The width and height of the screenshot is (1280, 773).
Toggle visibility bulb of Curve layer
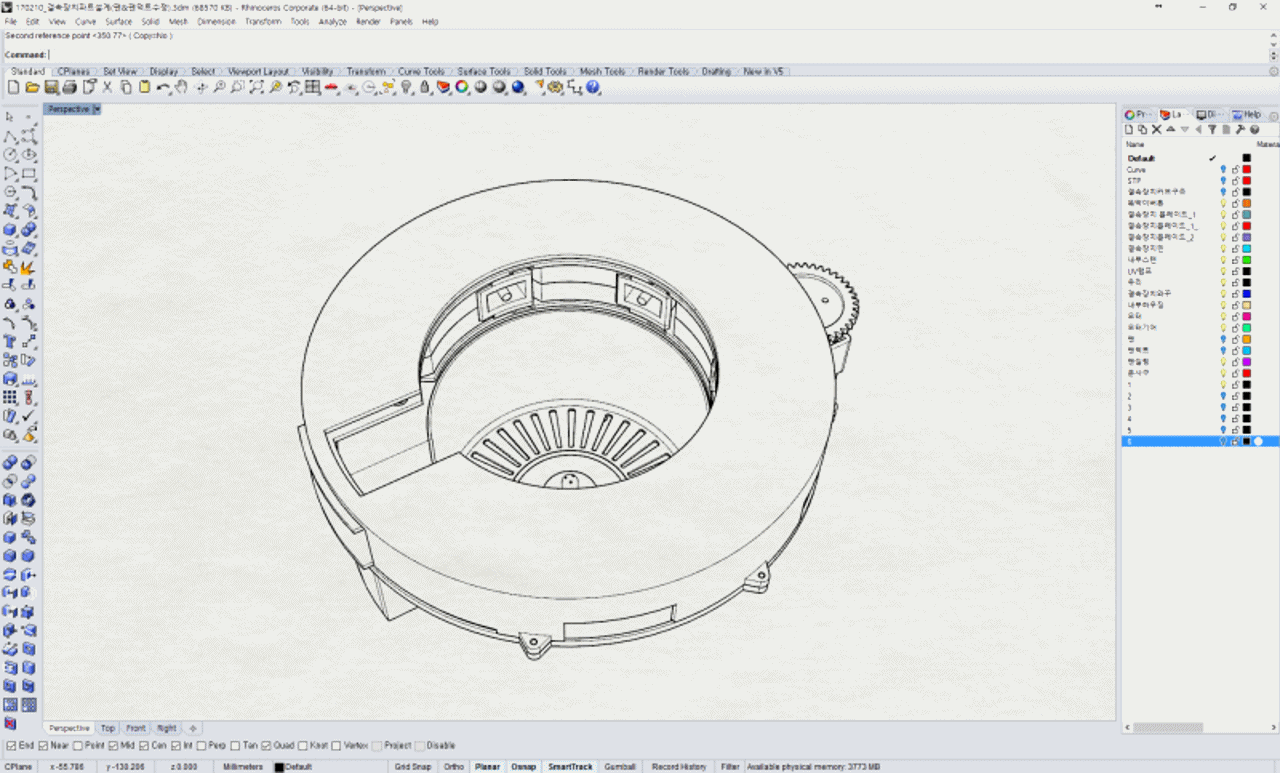tap(1223, 170)
